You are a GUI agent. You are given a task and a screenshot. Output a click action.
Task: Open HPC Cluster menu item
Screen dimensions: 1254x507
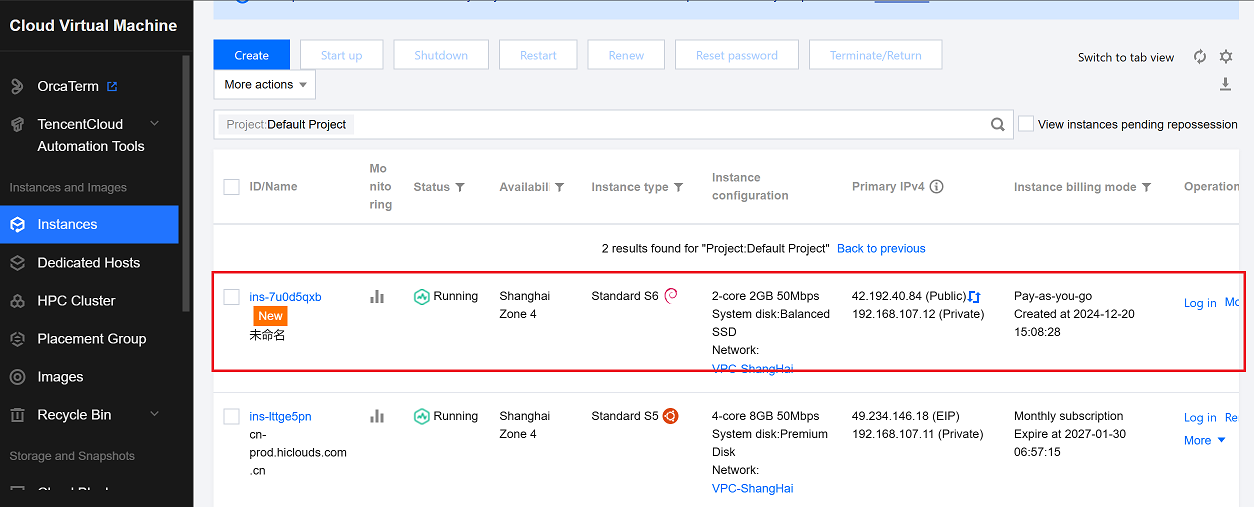coord(89,301)
